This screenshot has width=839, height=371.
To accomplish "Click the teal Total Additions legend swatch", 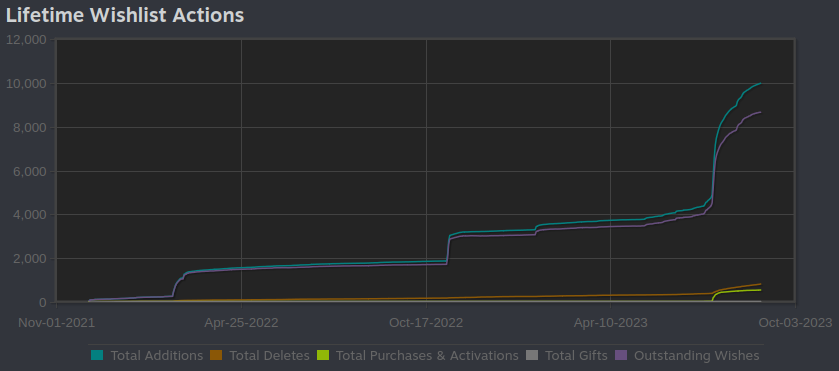I will click(97, 355).
